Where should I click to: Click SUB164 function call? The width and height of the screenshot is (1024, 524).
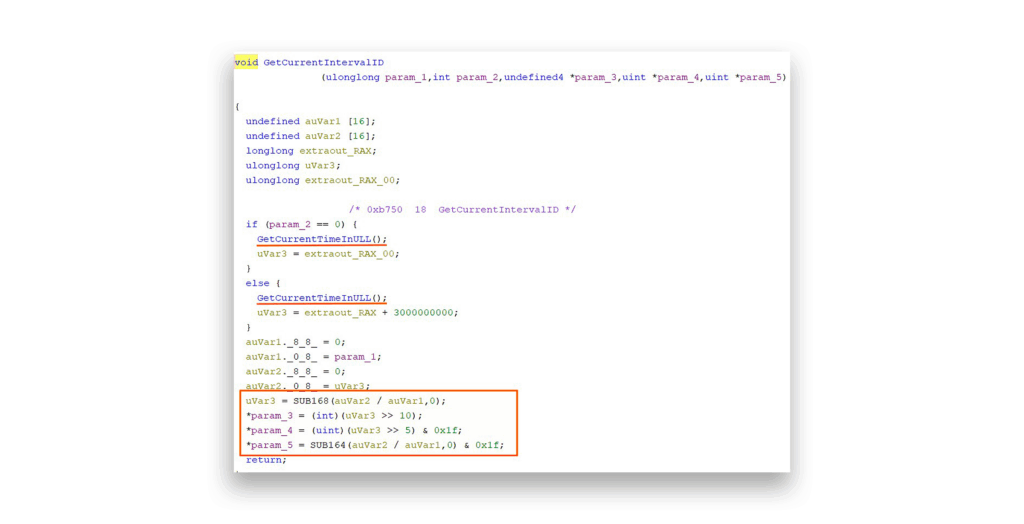click(x=327, y=445)
